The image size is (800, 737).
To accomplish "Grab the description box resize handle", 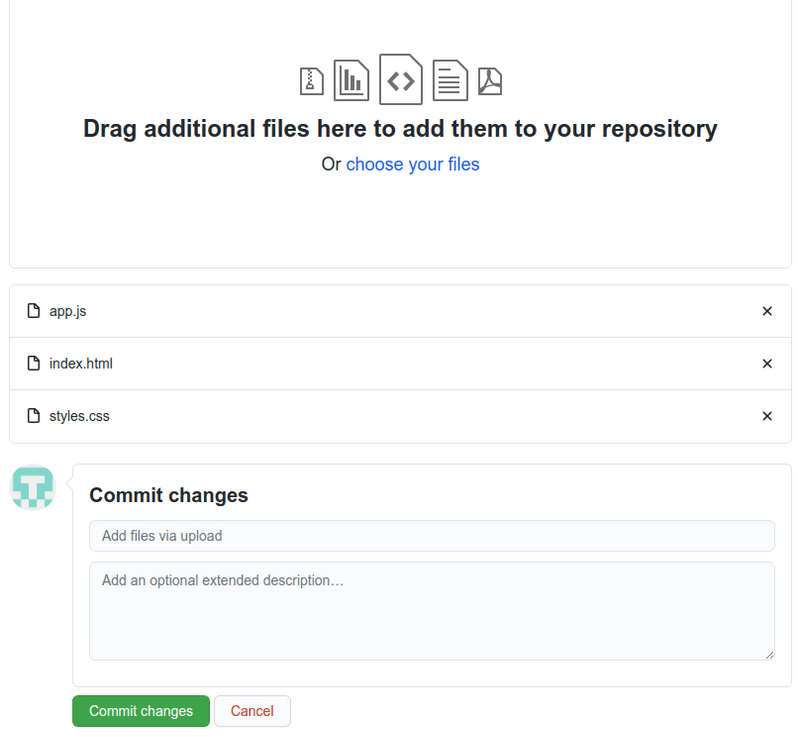I will point(769,654).
